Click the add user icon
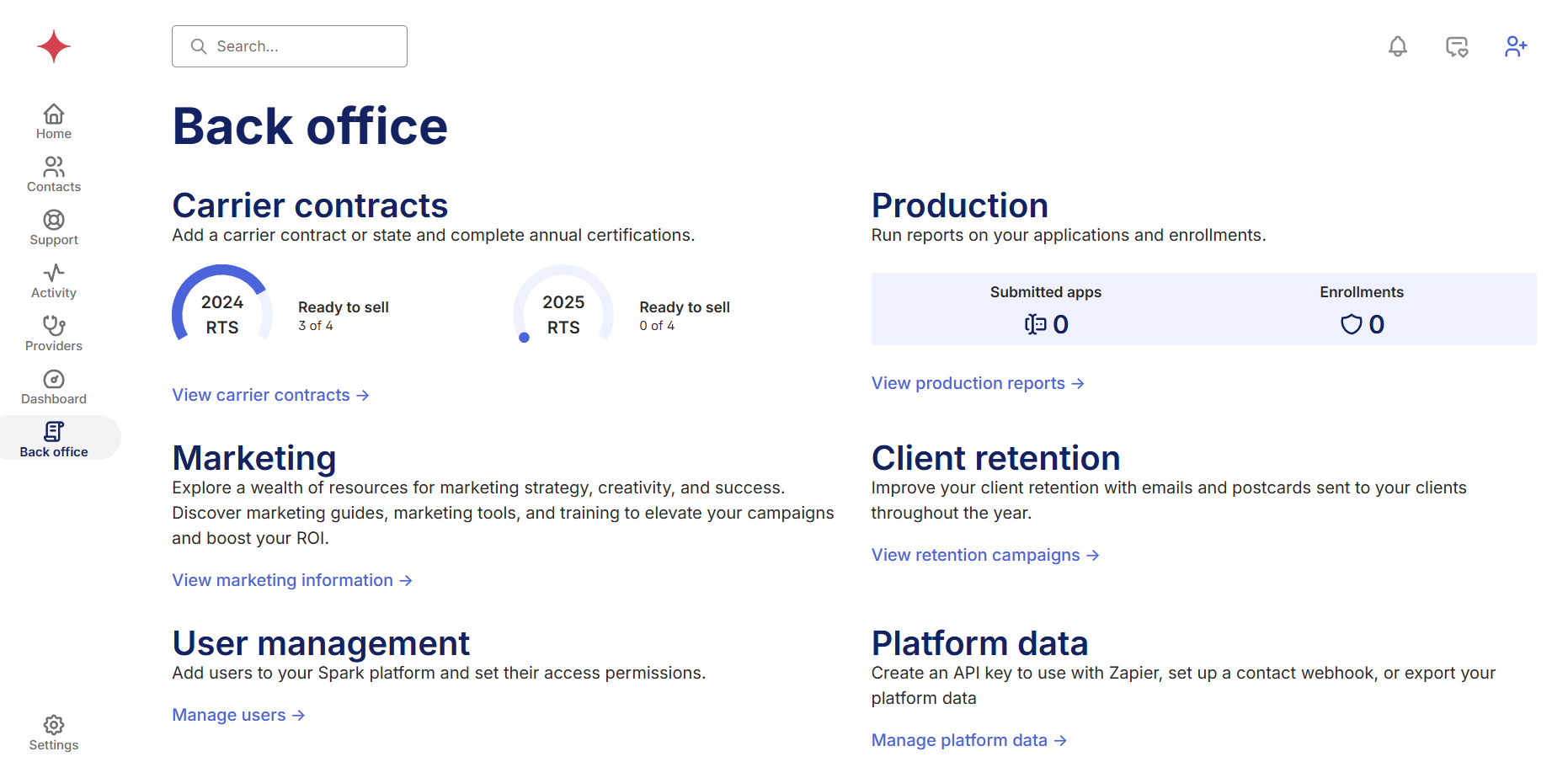 click(x=1515, y=46)
